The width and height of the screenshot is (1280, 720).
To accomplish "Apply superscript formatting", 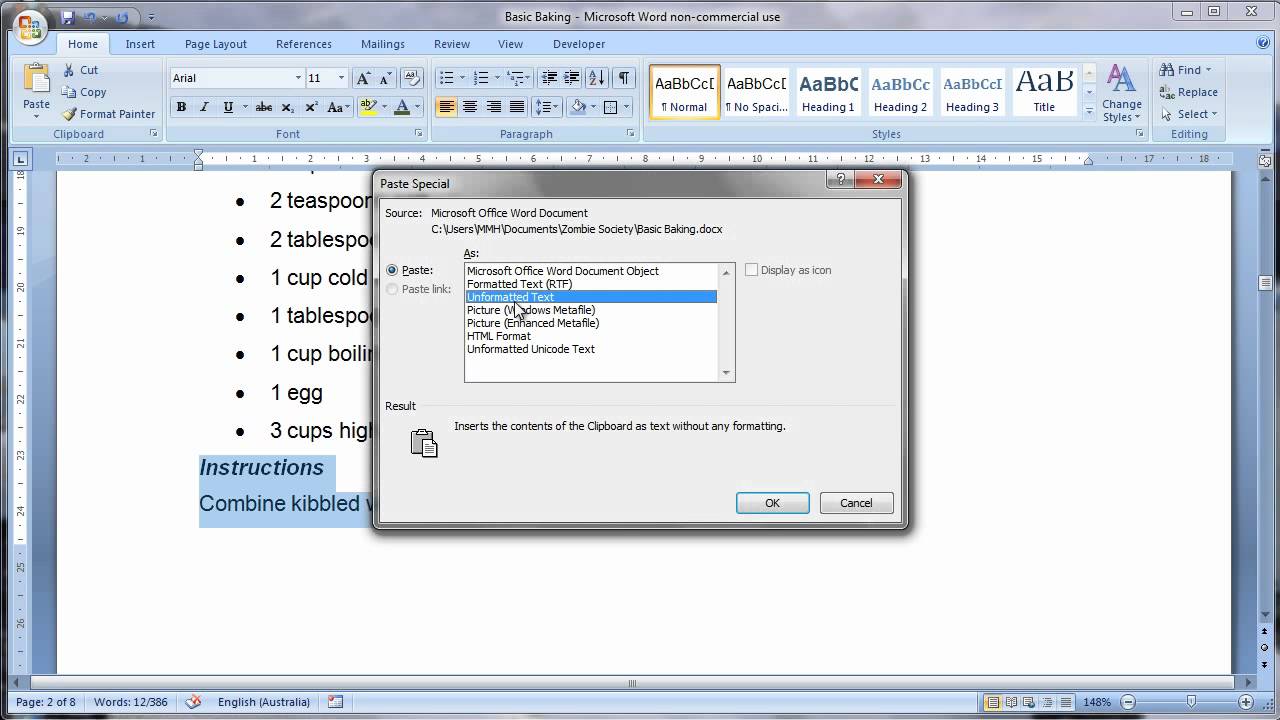I will [x=311, y=107].
